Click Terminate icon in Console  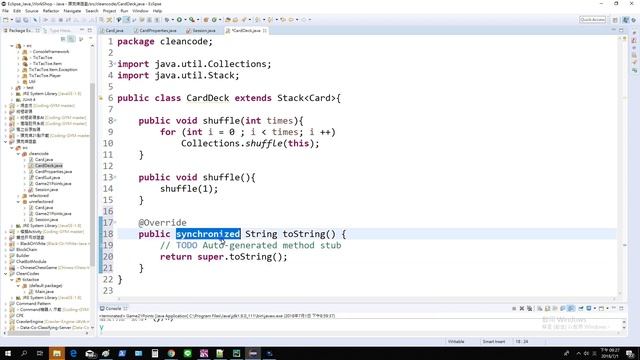tap(514, 309)
